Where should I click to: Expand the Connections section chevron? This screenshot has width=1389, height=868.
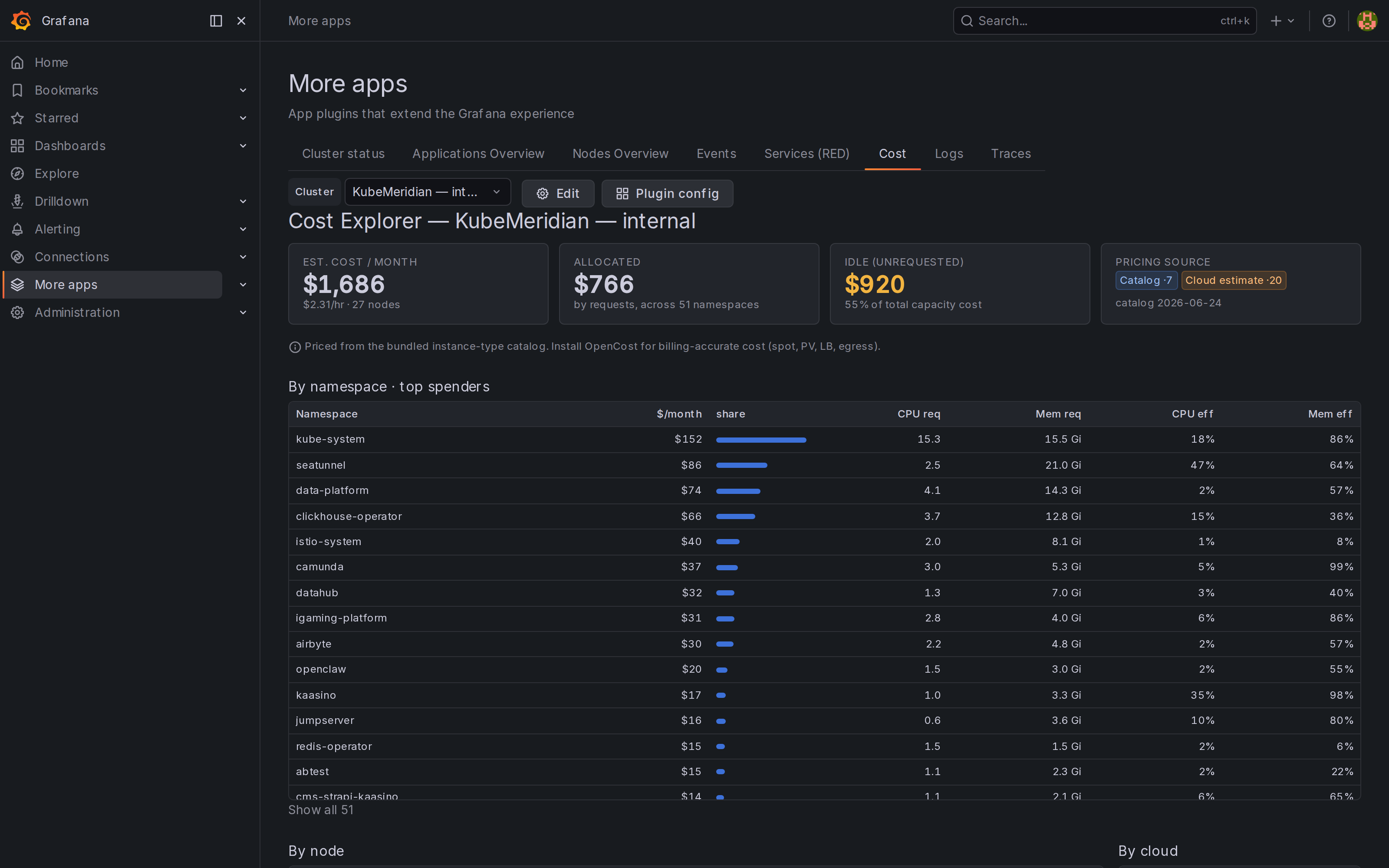pos(243,256)
